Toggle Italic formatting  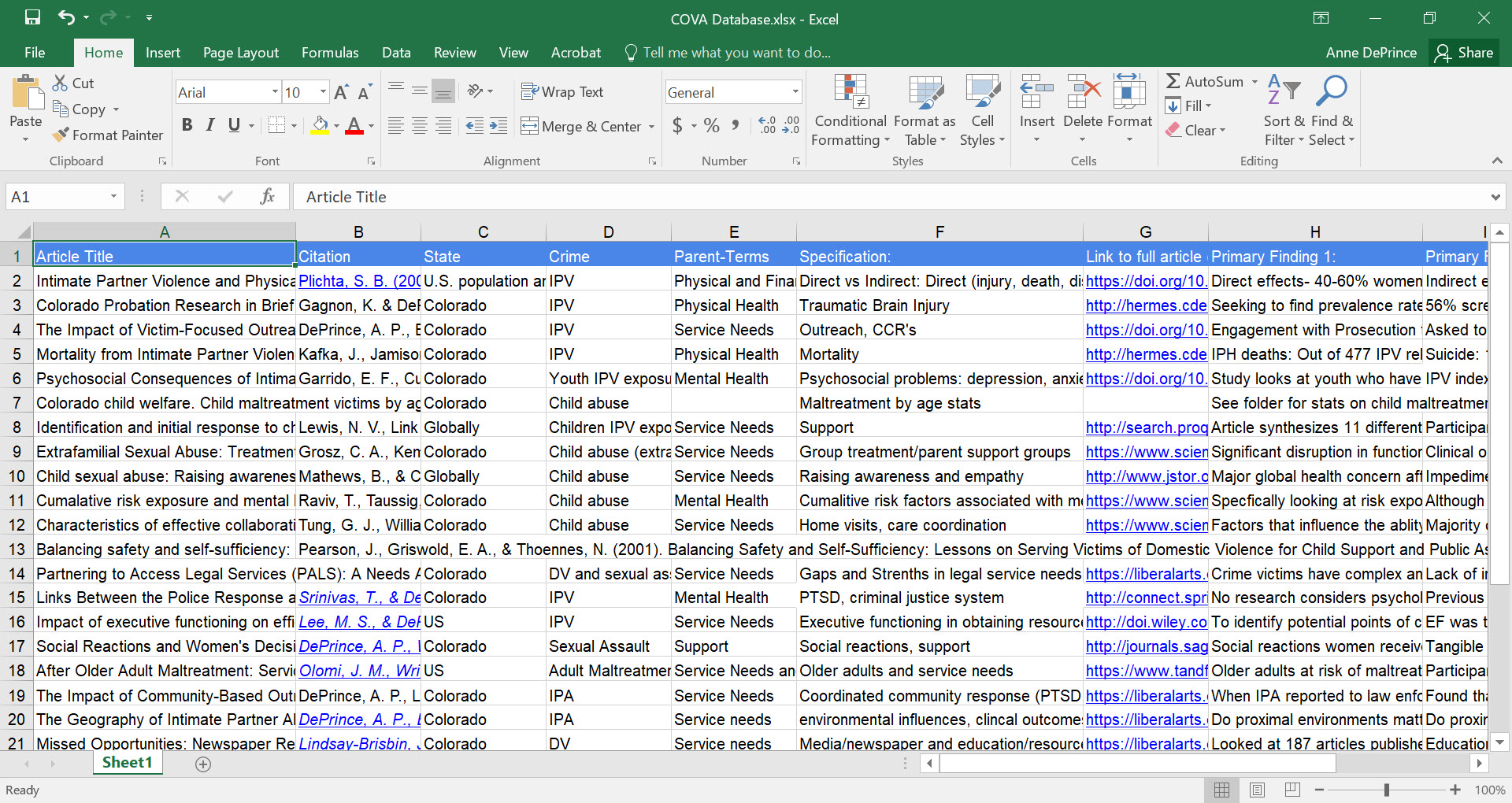point(210,125)
